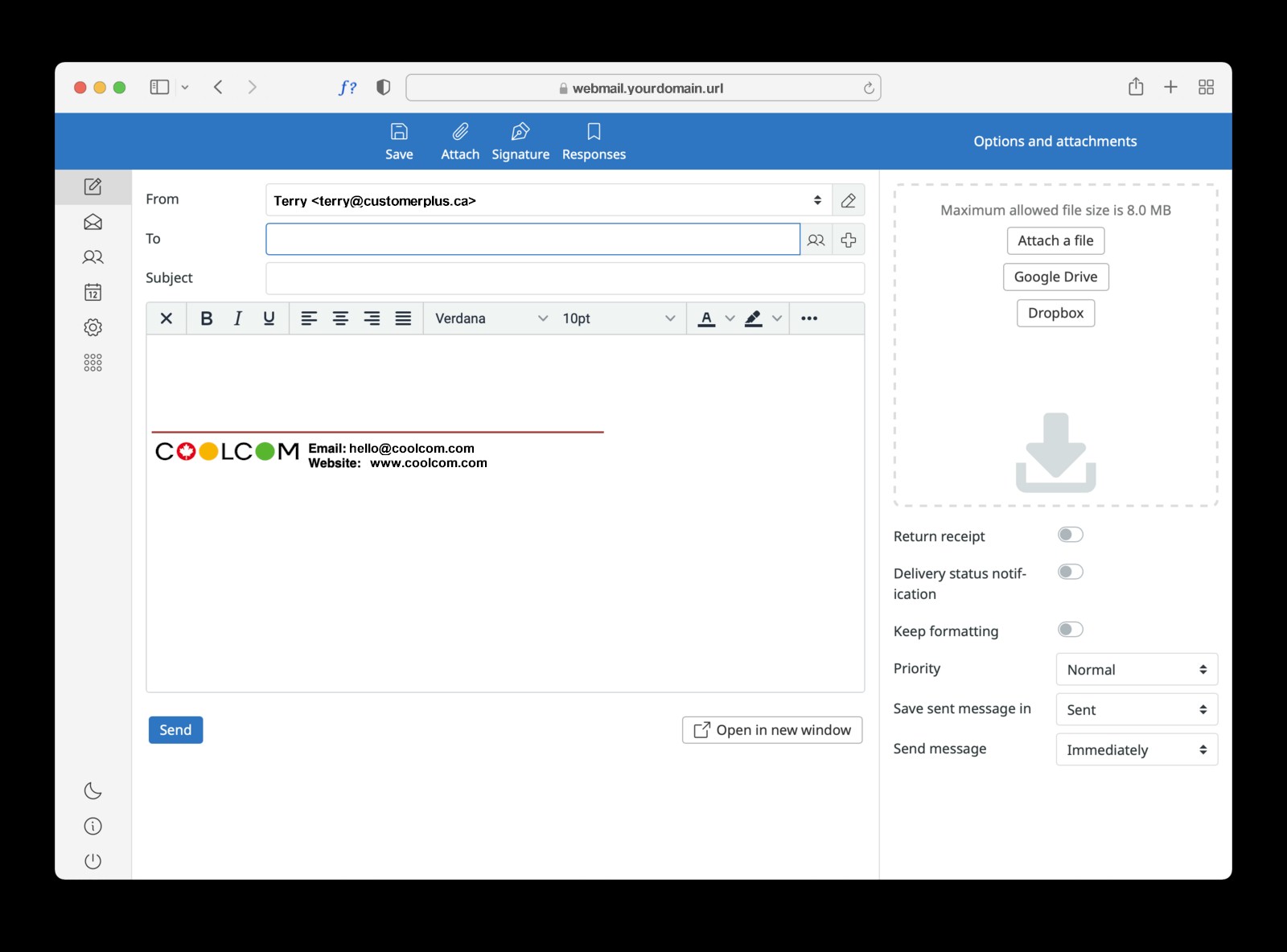The height and width of the screenshot is (952, 1287).
Task: Reload page in address bar
Action: [x=869, y=88]
